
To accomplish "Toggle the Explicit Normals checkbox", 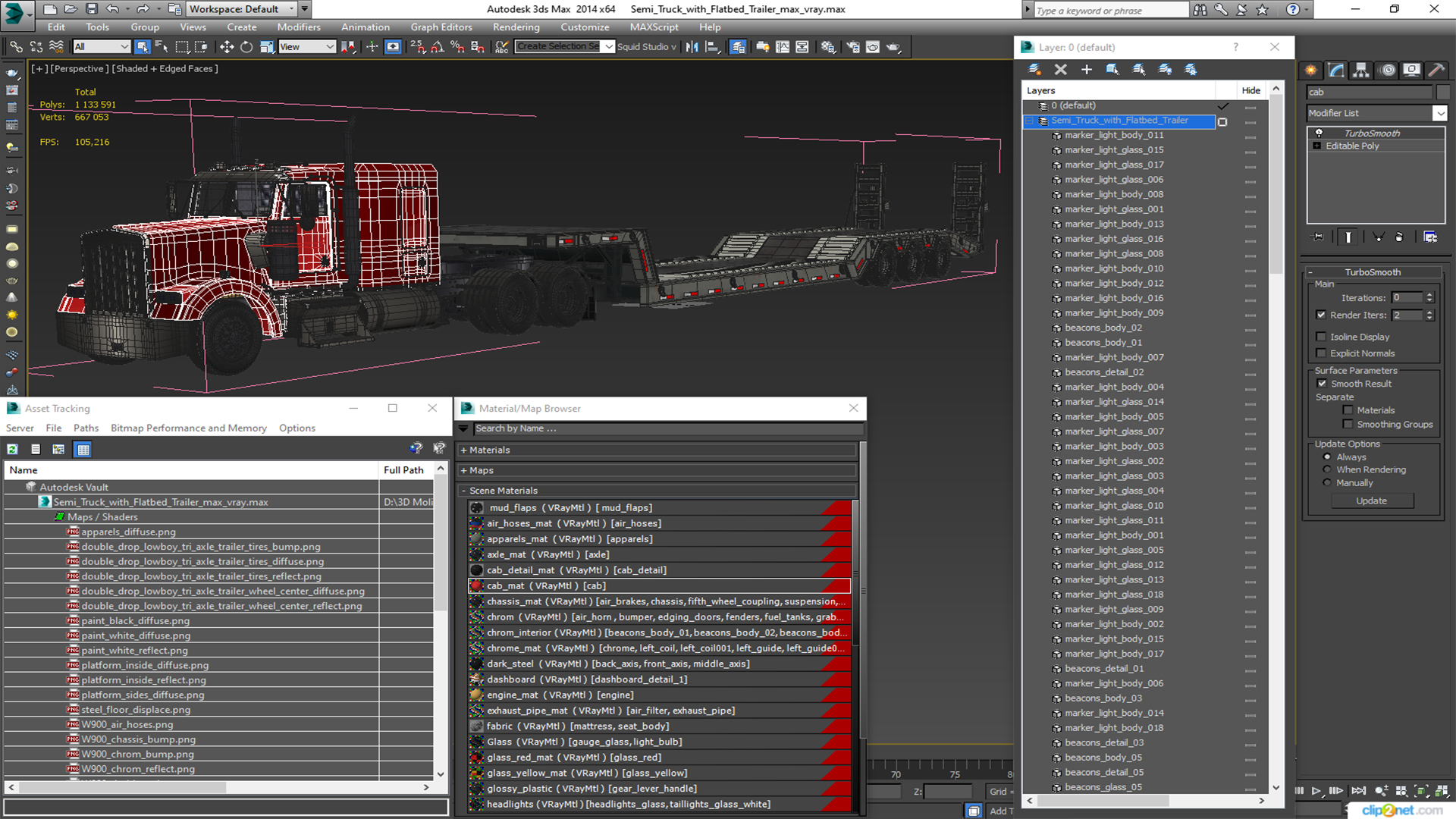I will 1321,353.
